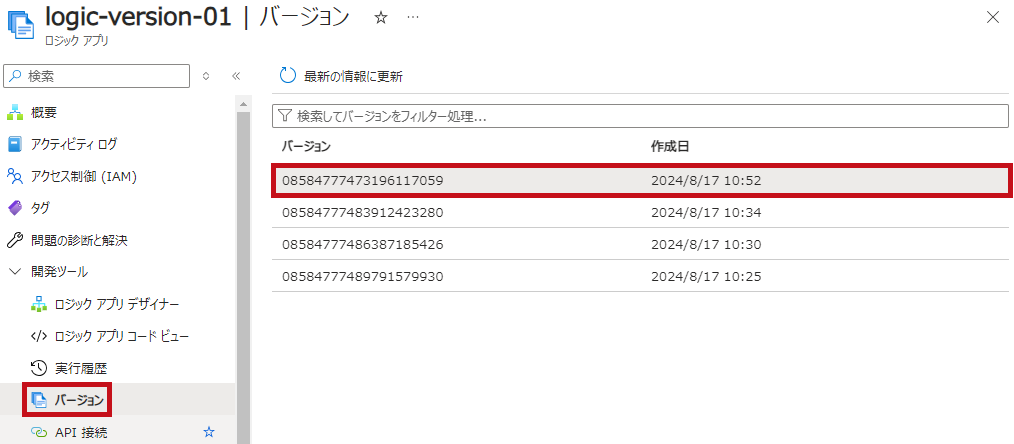Collapse the 開発ツール section chevron

tap(15, 272)
